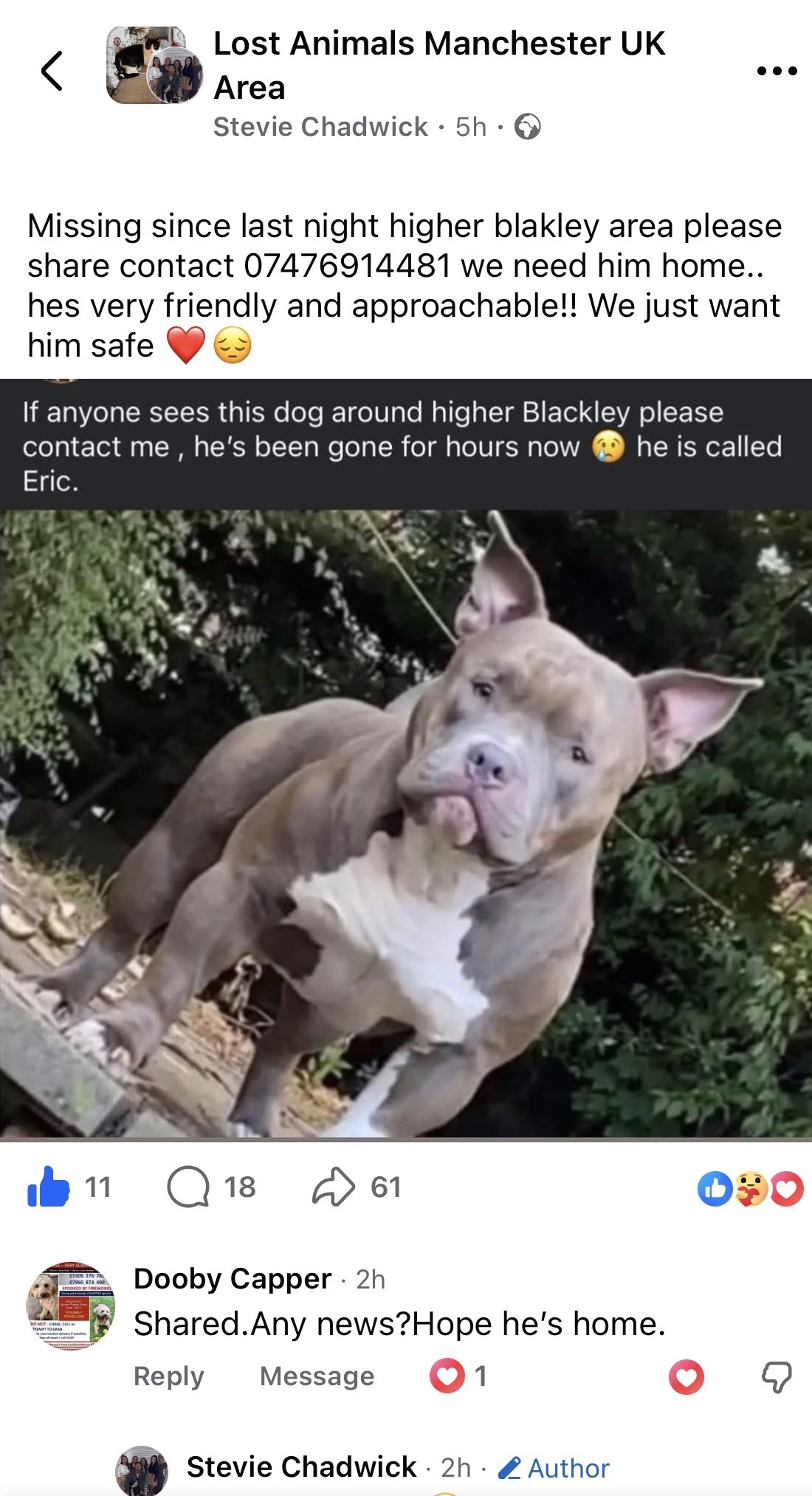Tap the Author badge on Stevie's reply
This screenshot has width=812, height=1496.
coord(554,1468)
